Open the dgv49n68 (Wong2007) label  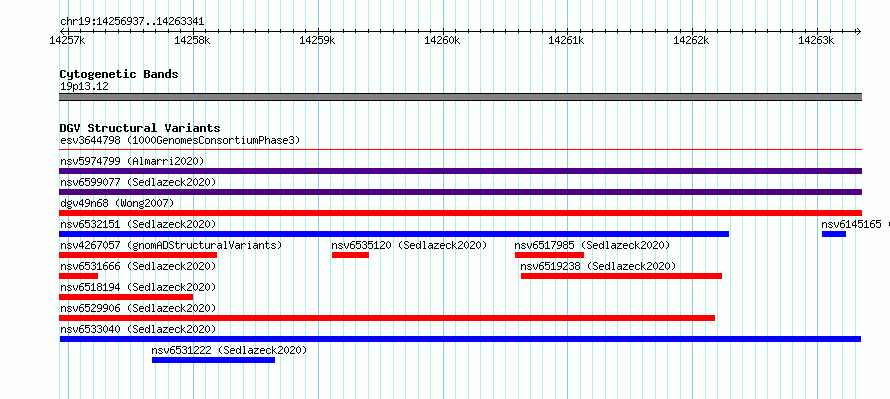click(x=117, y=203)
